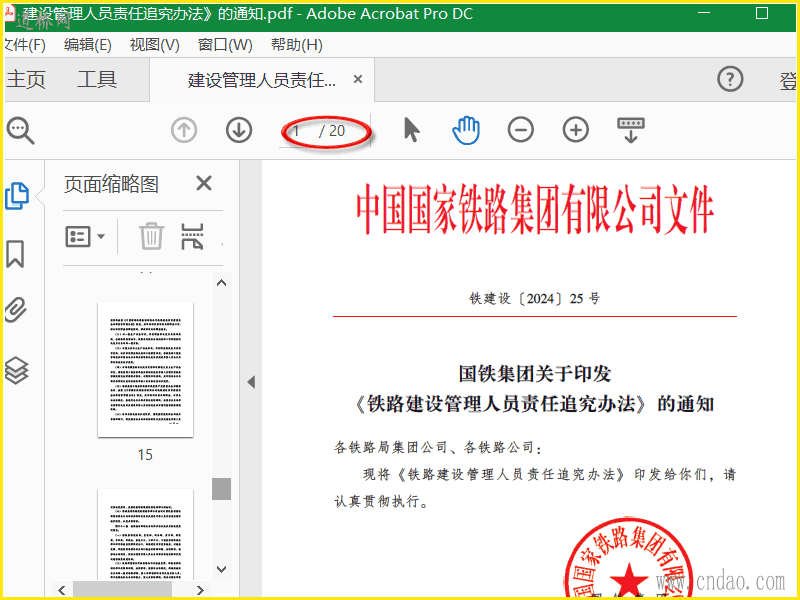This screenshot has width=800, height=600.
Task: Click the find text magnifier icon
Action: tap(20, 131)
